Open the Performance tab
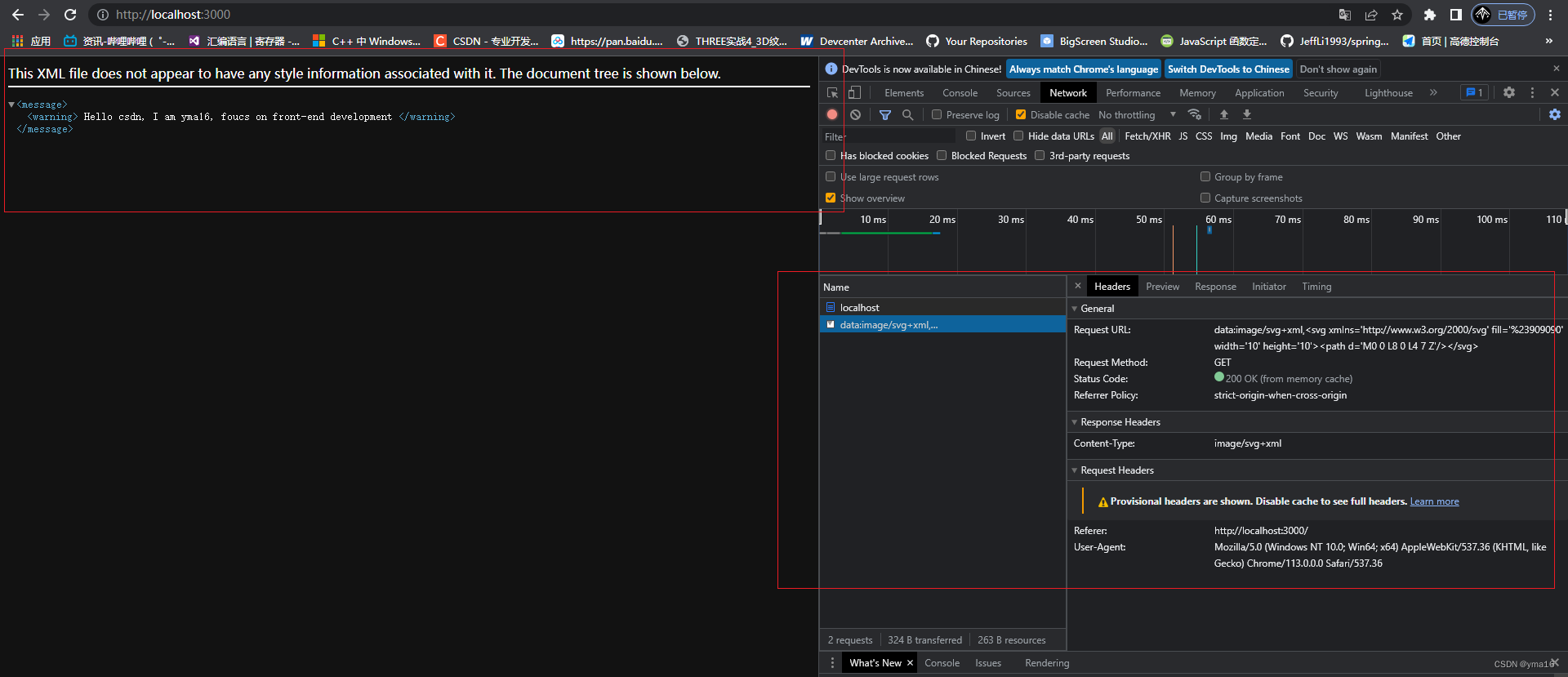The height and width of the screenshot is (677, 1568). click(1133, 92)
